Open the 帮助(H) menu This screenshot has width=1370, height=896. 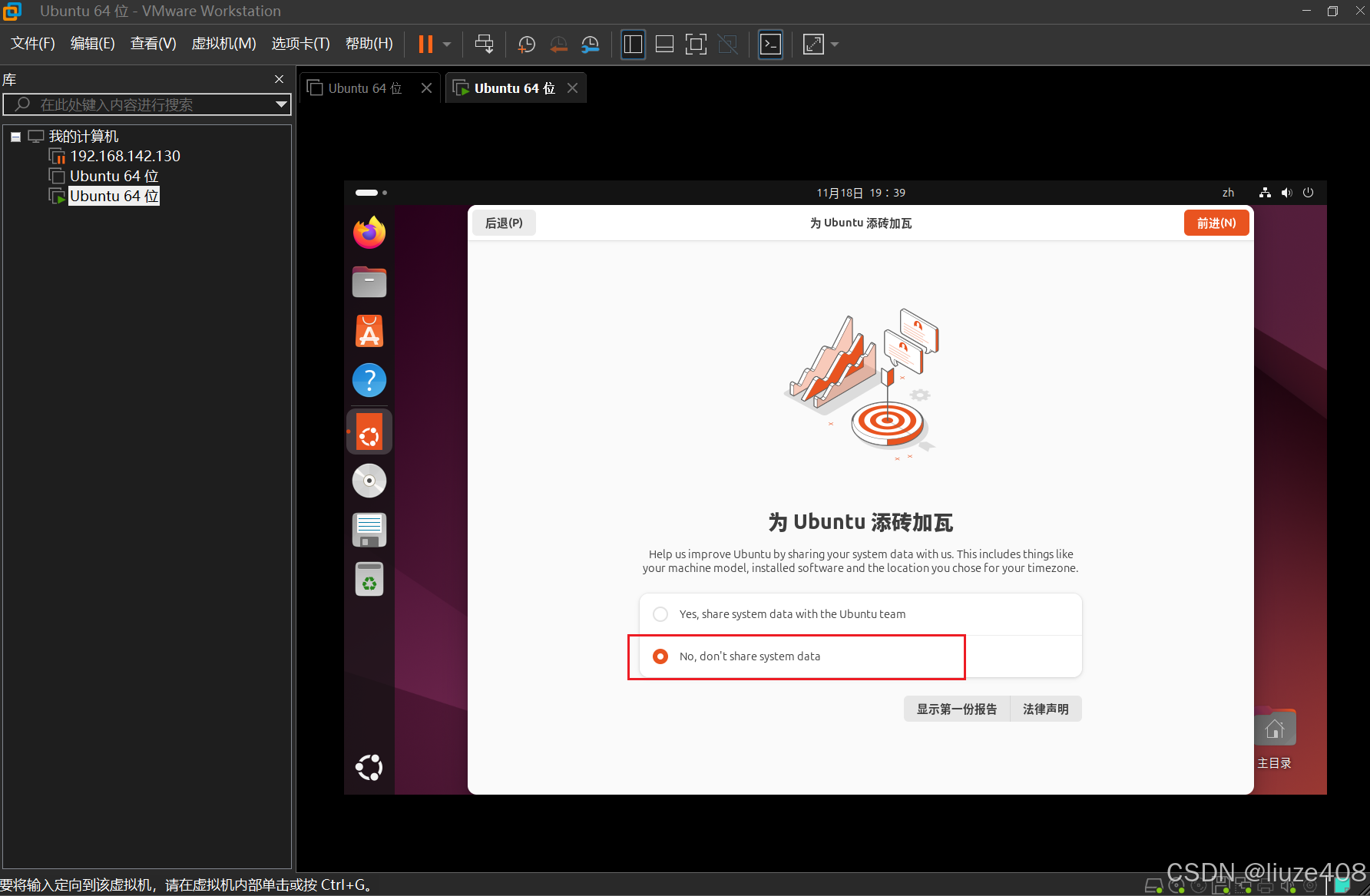pyautogui.click(x=369, y=44)
